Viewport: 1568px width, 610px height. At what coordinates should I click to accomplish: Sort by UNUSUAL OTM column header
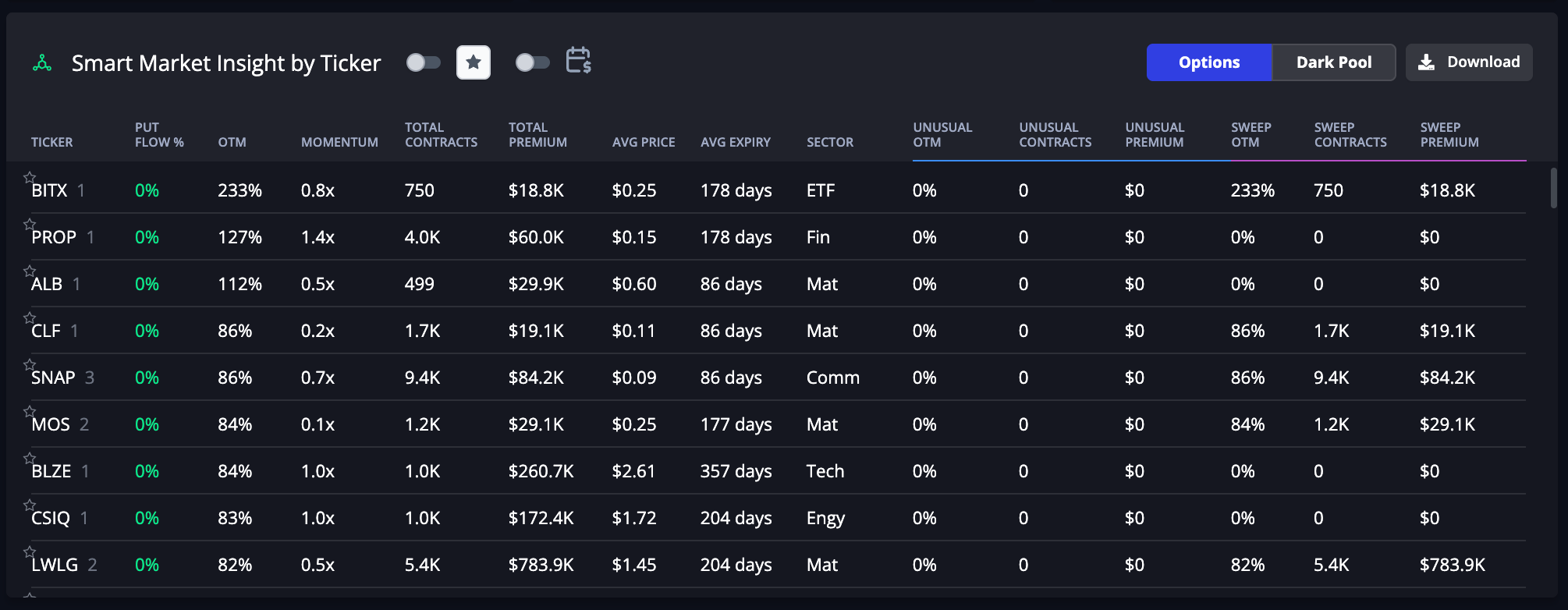coord(942,135)
